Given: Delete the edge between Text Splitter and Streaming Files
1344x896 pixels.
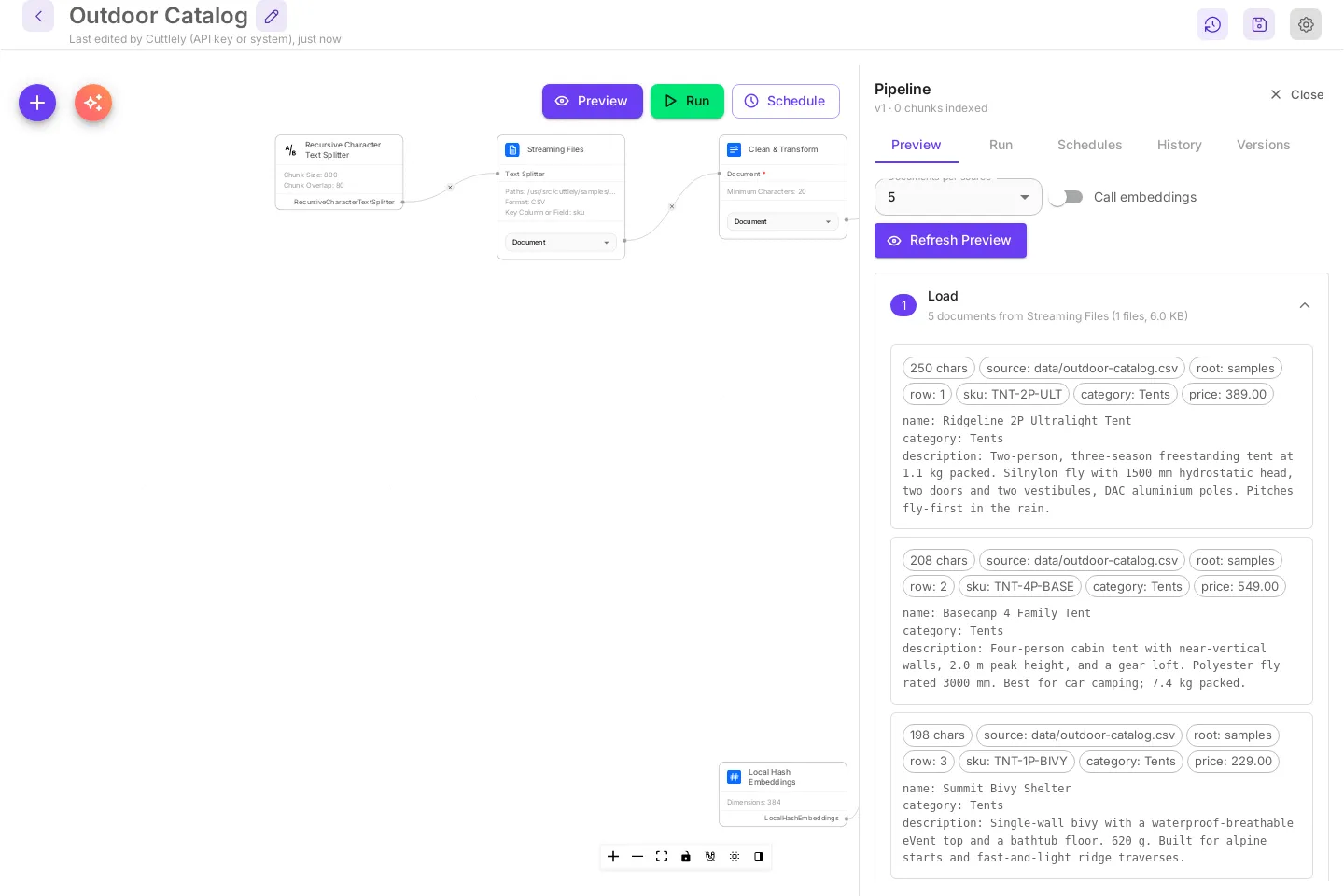Looking at the screenshot, I should point(450,188).
